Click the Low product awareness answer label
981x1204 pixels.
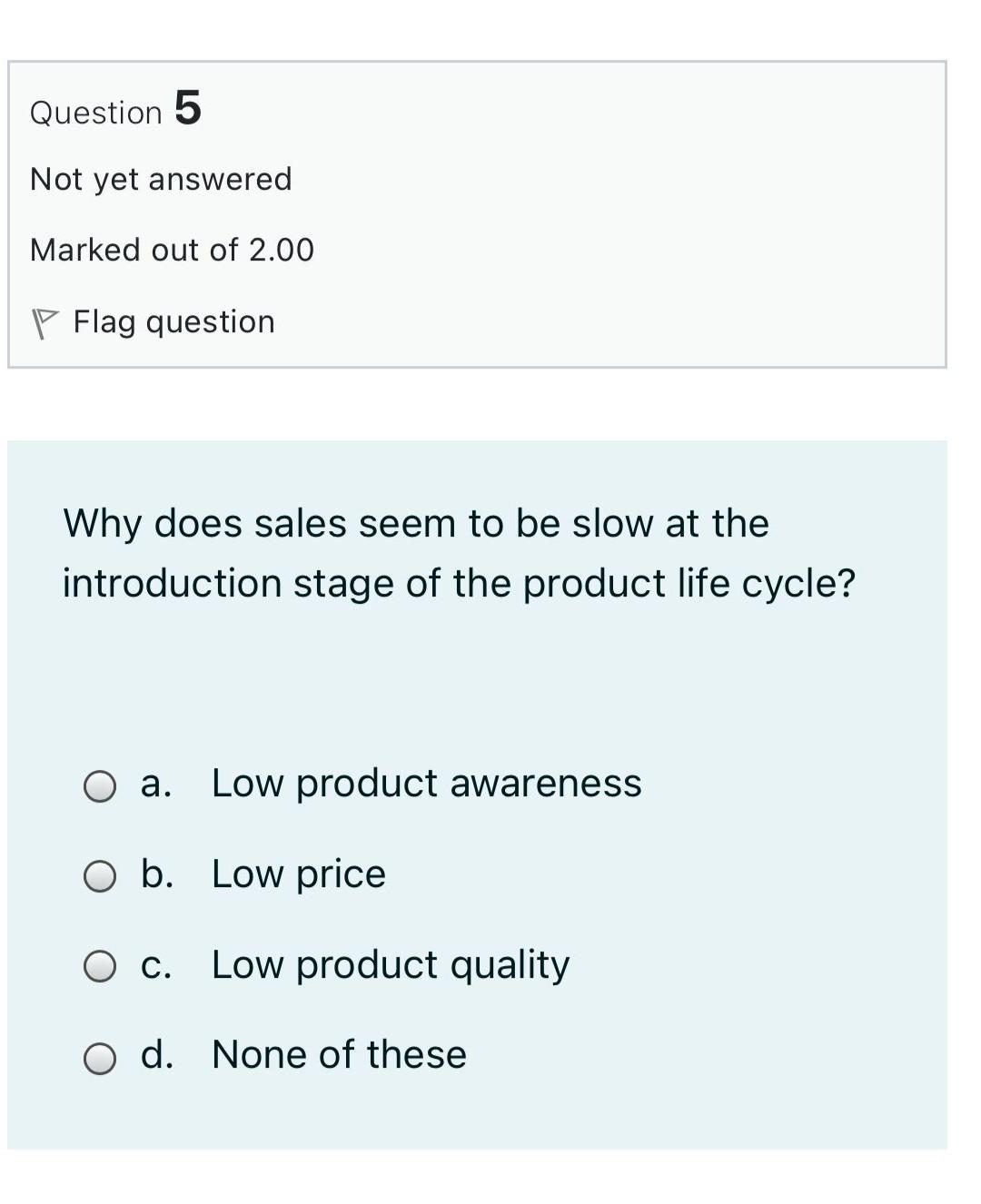click(x=426, y=784)
